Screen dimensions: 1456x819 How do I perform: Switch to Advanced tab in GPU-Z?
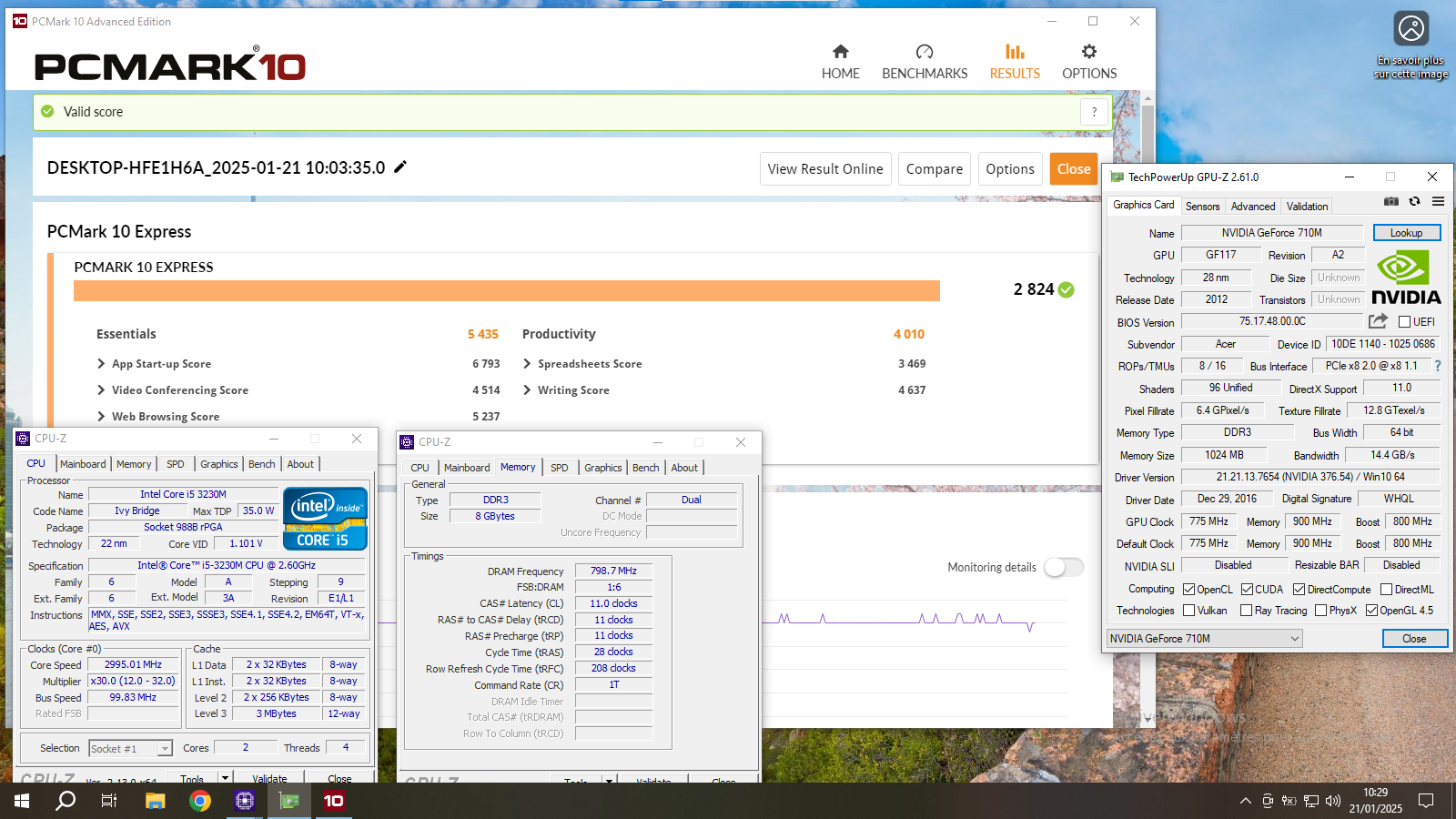click(x=1253, y=207)
